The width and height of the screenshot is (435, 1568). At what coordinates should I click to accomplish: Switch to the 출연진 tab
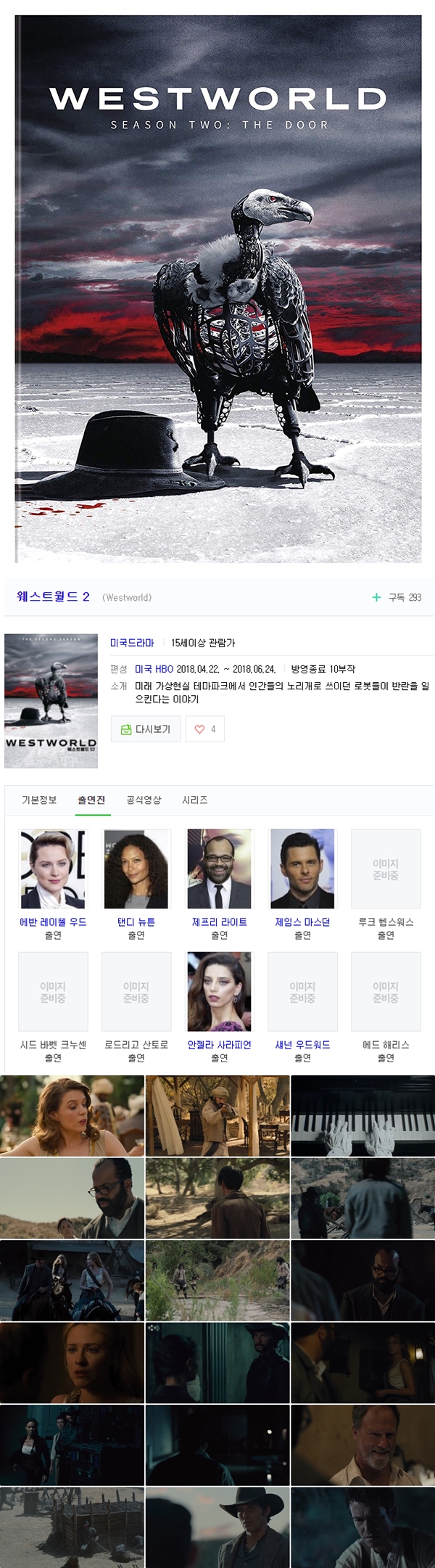tap(91, 800)
